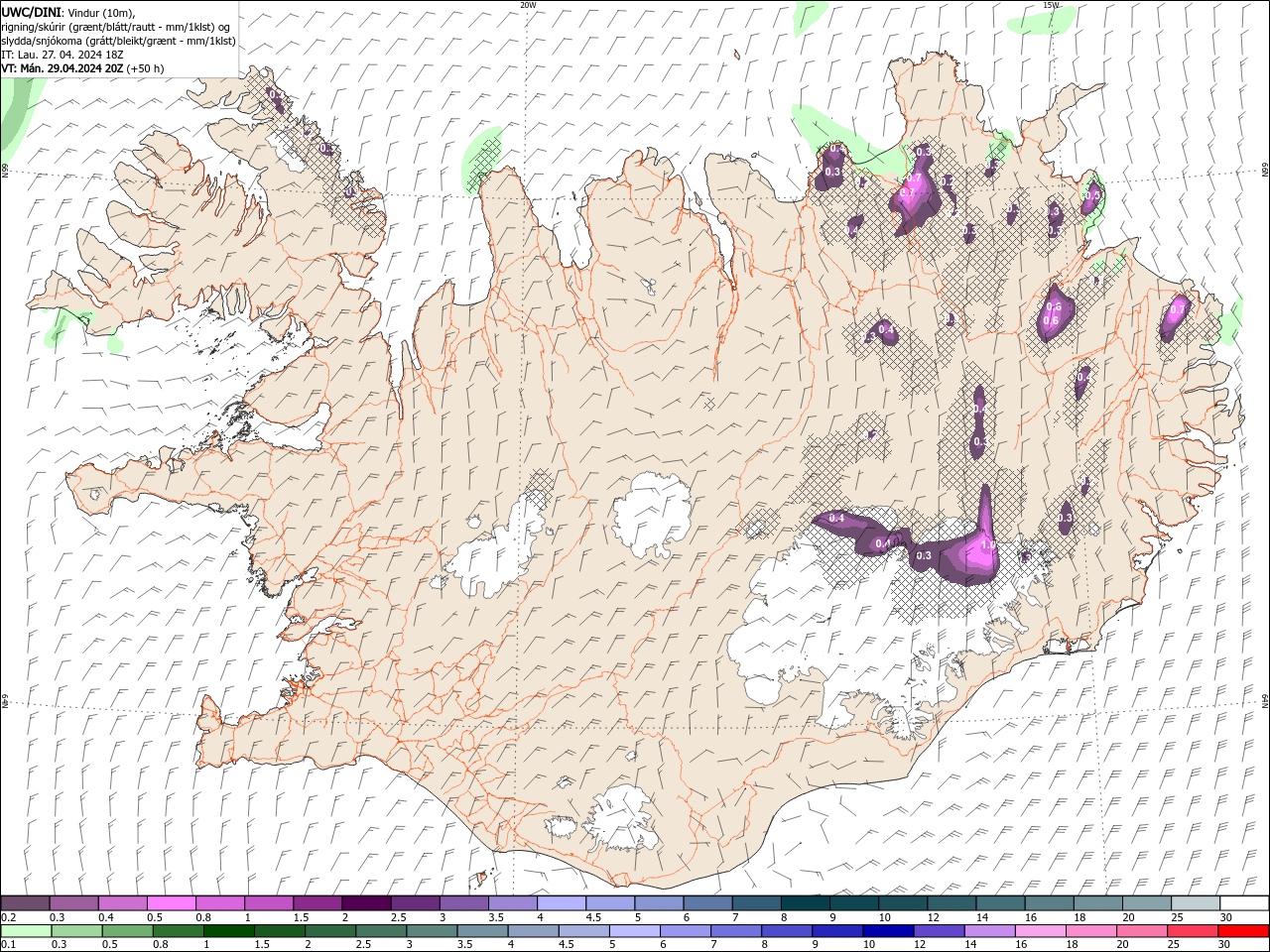Click the light pink 16–18 rain legend swatch

1040,931
